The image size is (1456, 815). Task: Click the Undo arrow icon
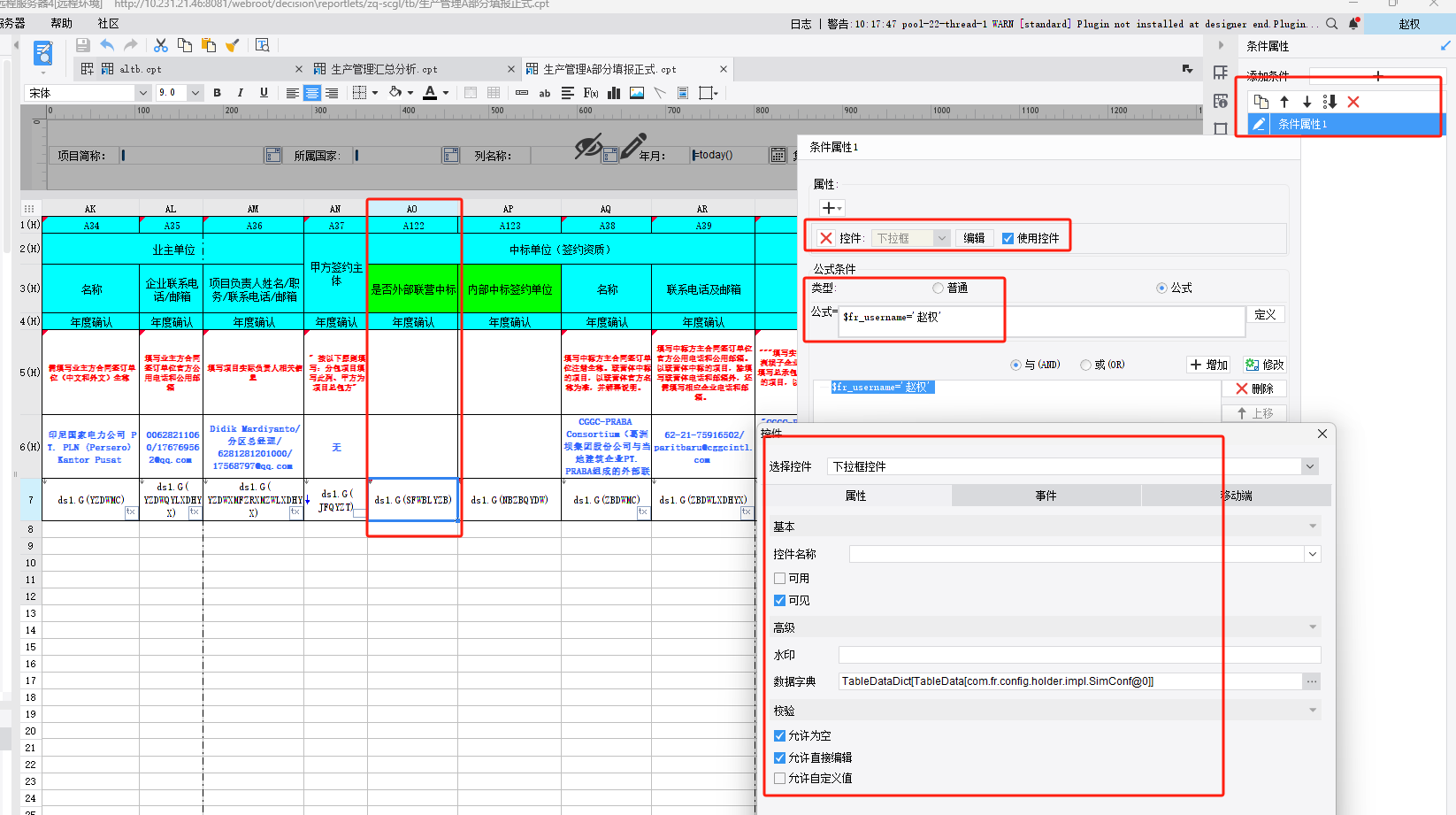[x=107, y=45]
